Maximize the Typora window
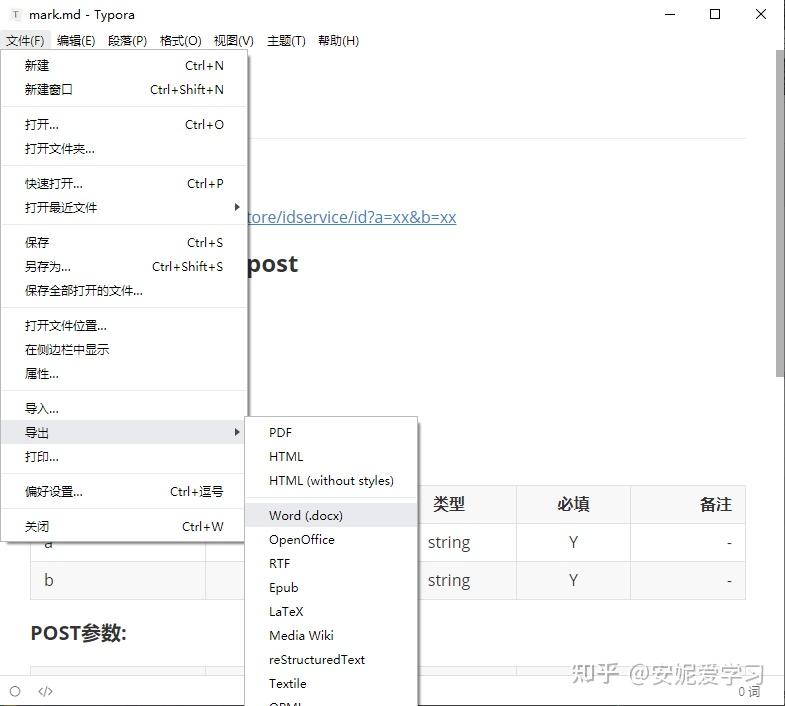This screenshot has height=706, width=785. click(x=715, y=15)
